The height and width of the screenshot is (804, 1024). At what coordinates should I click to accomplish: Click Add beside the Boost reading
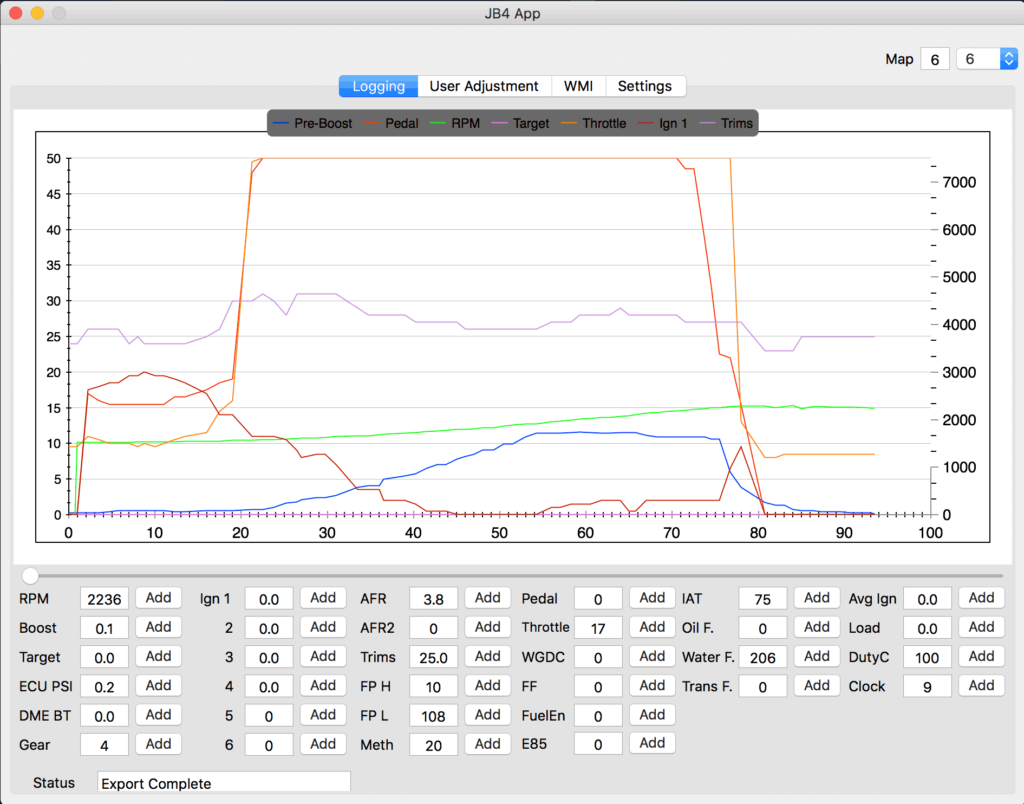coord(158,627)
